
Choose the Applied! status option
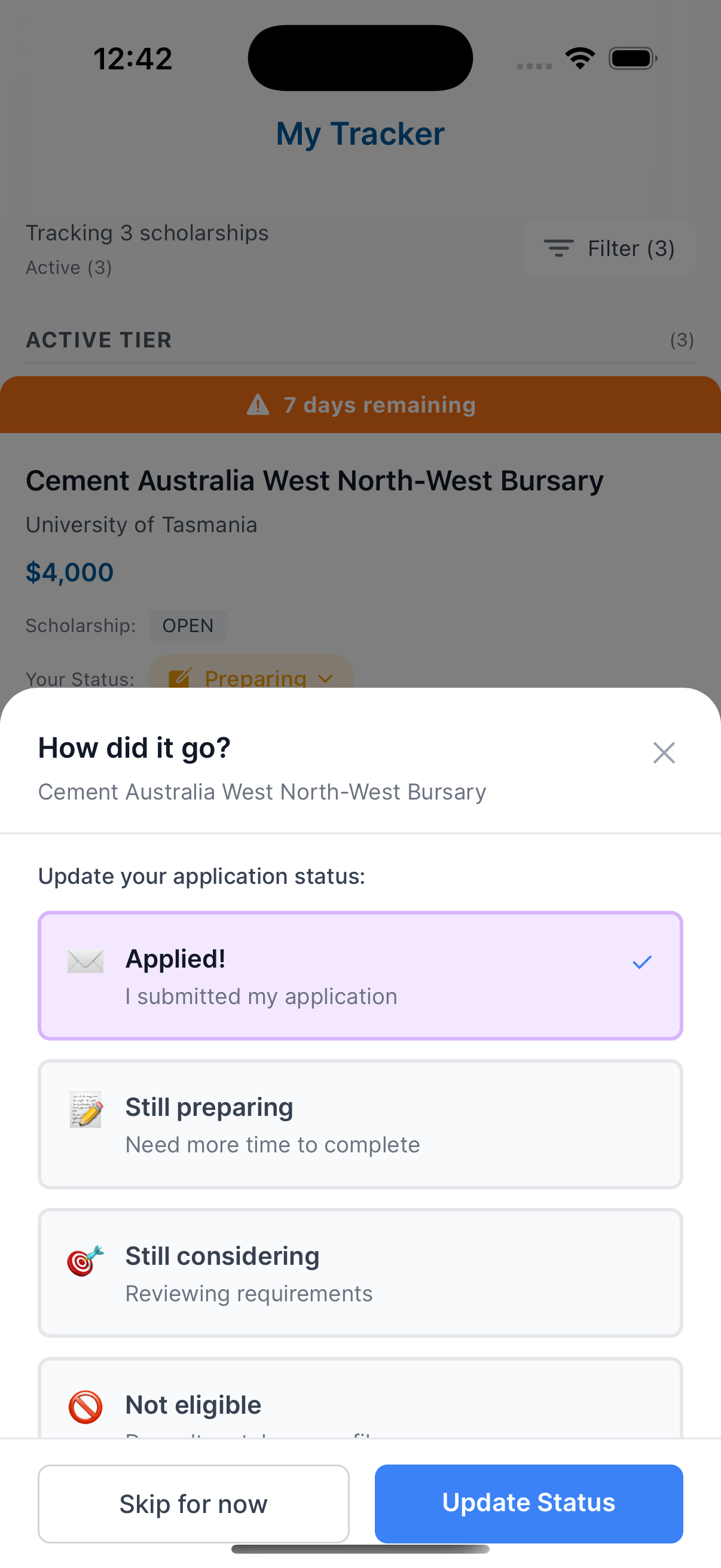tap(360, 976)
